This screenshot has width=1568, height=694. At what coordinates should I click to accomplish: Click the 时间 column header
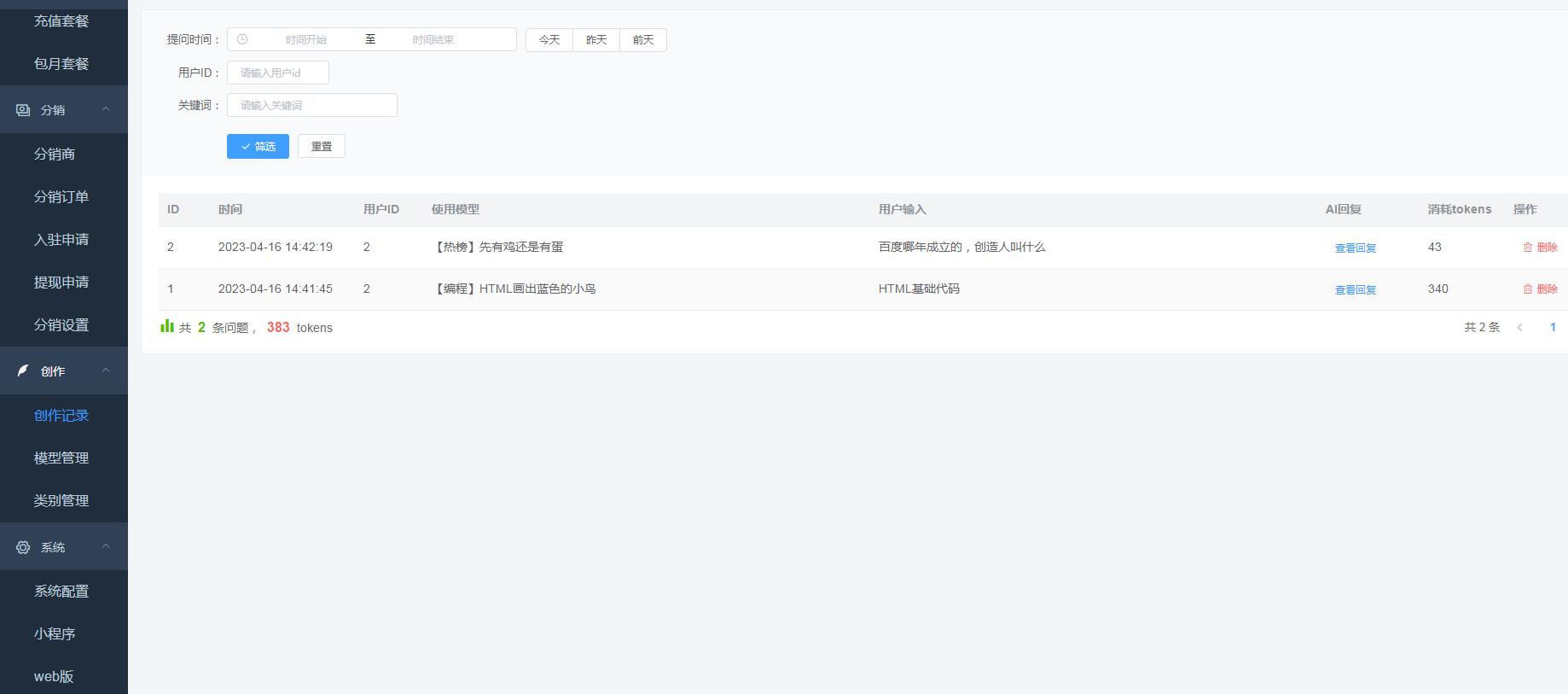pyautogui.click(x=230, y=209)
